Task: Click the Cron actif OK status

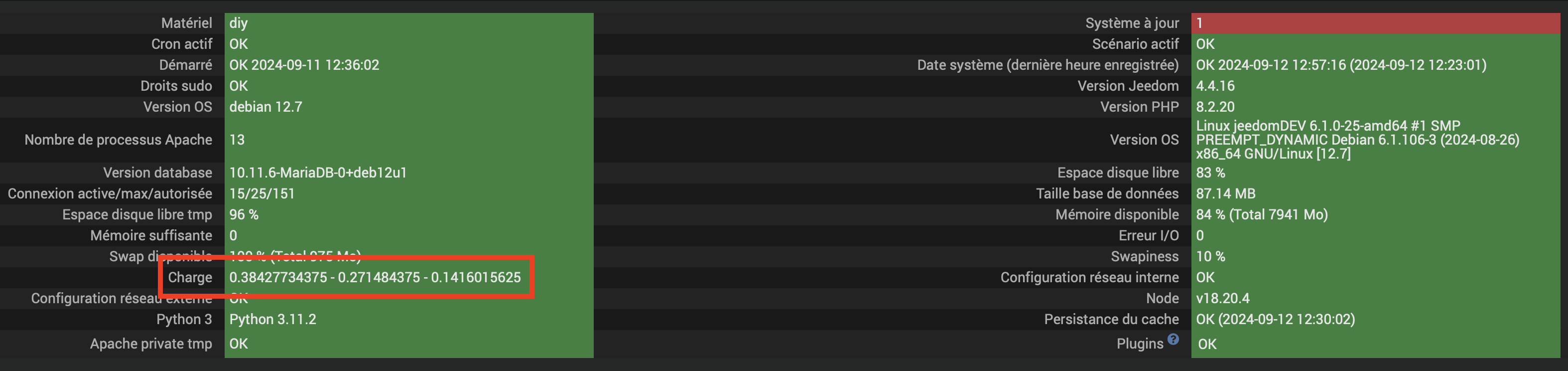Action: click(238, 44)
